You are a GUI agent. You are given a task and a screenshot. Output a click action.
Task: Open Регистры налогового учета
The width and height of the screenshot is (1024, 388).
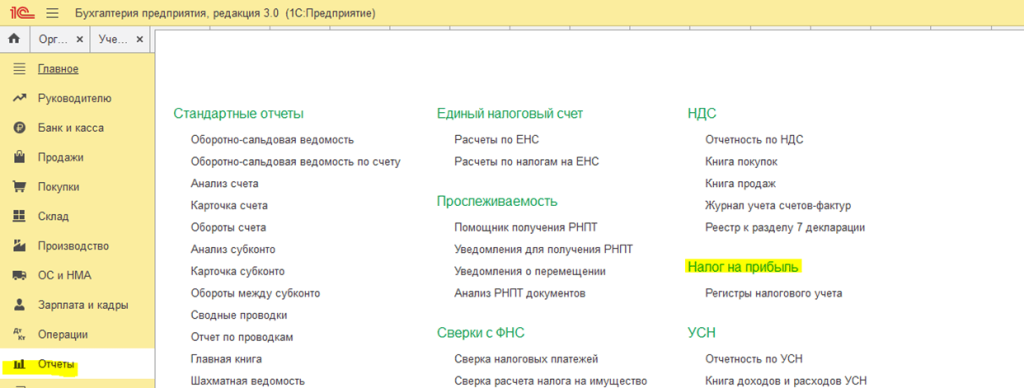774,293
